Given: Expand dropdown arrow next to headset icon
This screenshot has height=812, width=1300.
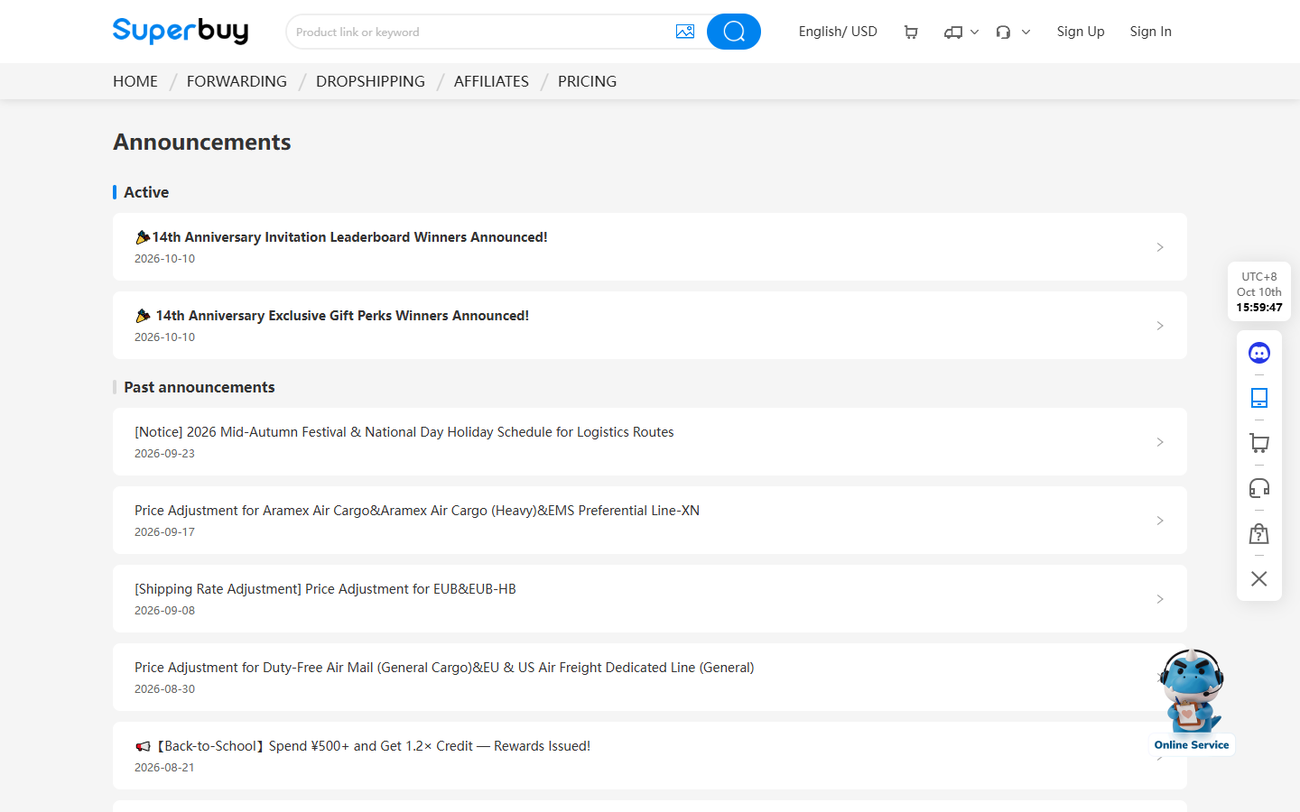Looking at the screenshot, I should [x=1026, y=32].
